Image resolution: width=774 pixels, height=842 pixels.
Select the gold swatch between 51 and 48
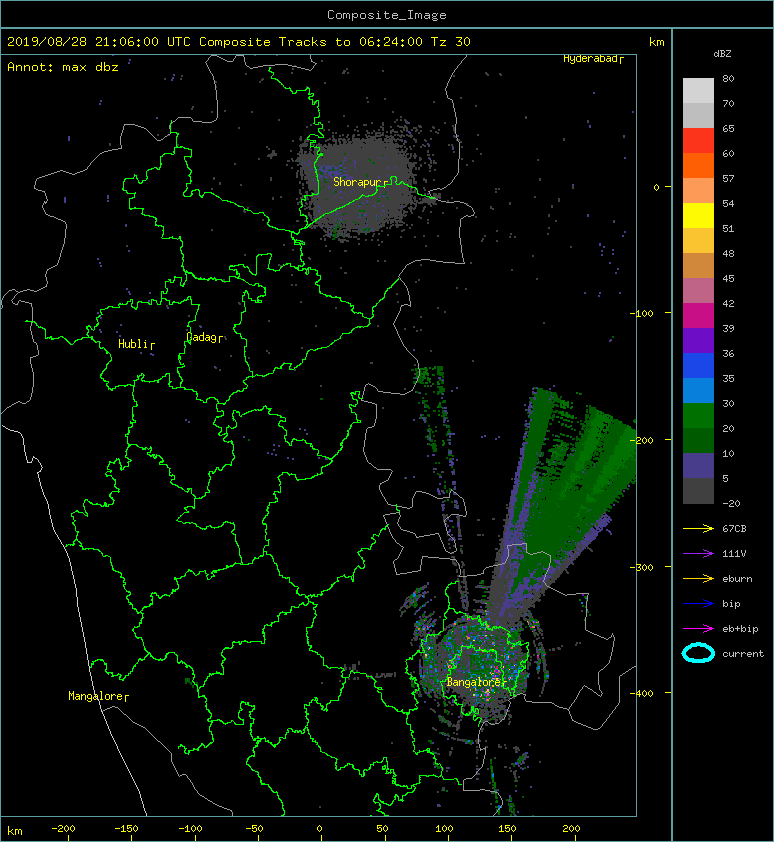pos(698,241)
